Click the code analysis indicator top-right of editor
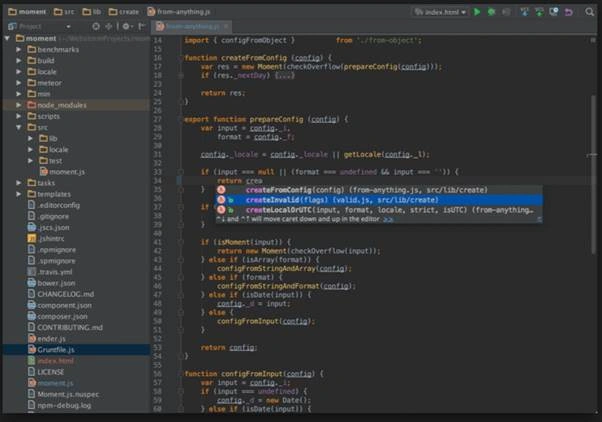Screen dimensions: 602x422 point(593,40)
